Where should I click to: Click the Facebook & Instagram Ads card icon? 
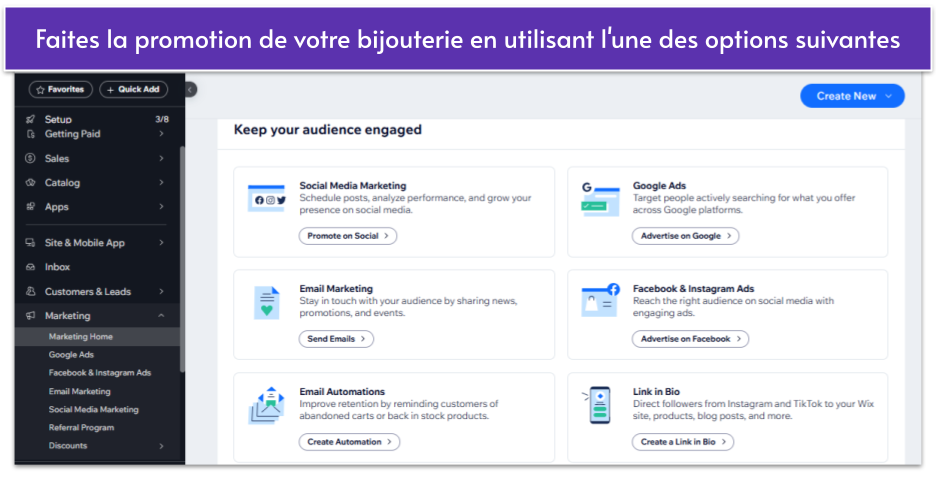[x=600, y=300]
